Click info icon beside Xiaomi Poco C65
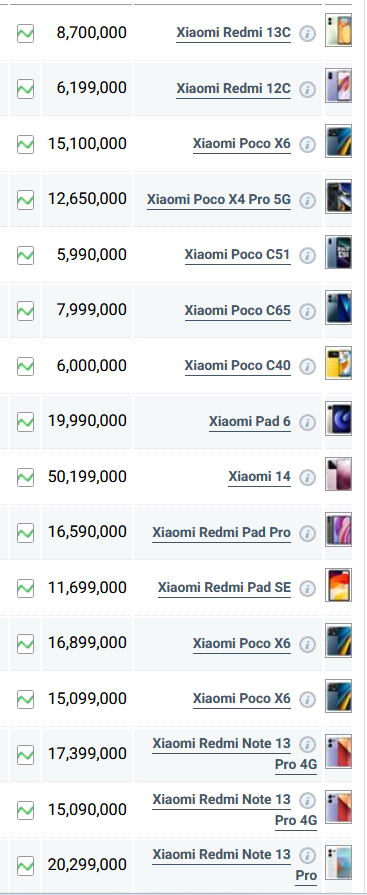 coord(308,312)
